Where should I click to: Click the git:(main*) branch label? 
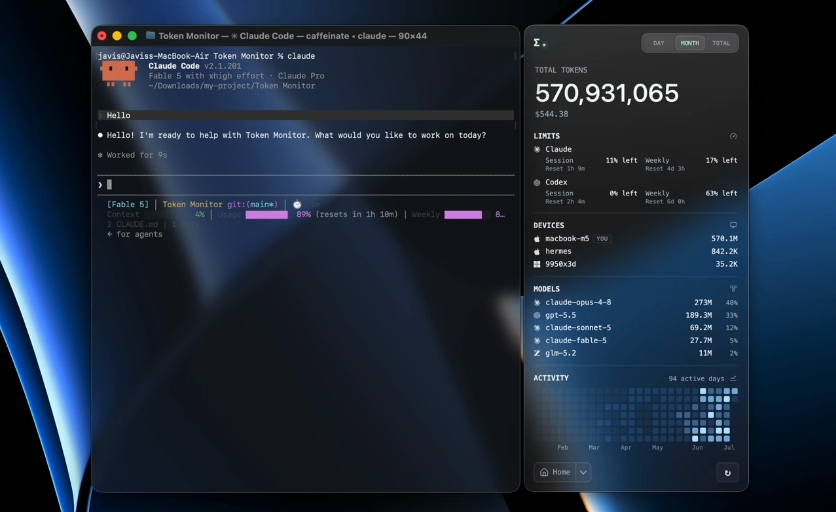(x=252, y=204)
